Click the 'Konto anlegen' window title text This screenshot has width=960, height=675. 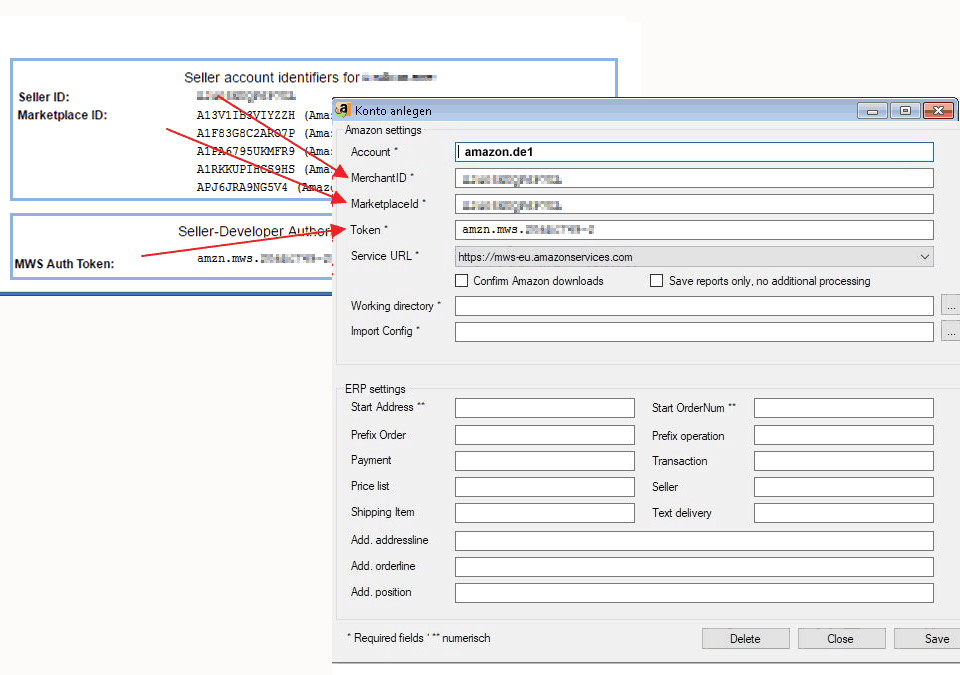[393, 111]
